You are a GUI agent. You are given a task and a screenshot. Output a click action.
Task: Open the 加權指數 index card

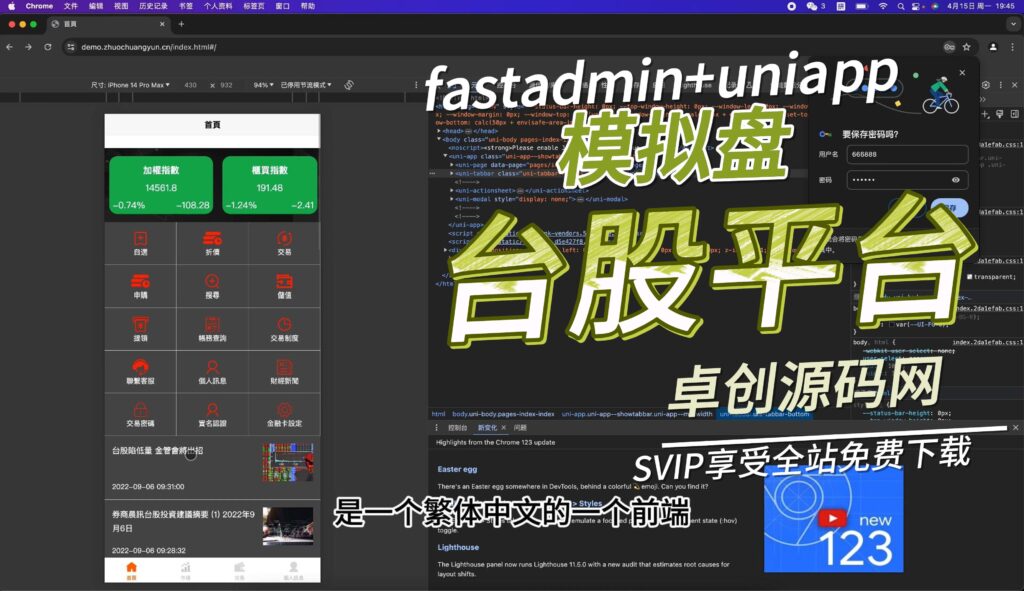(x=161, y=185)
